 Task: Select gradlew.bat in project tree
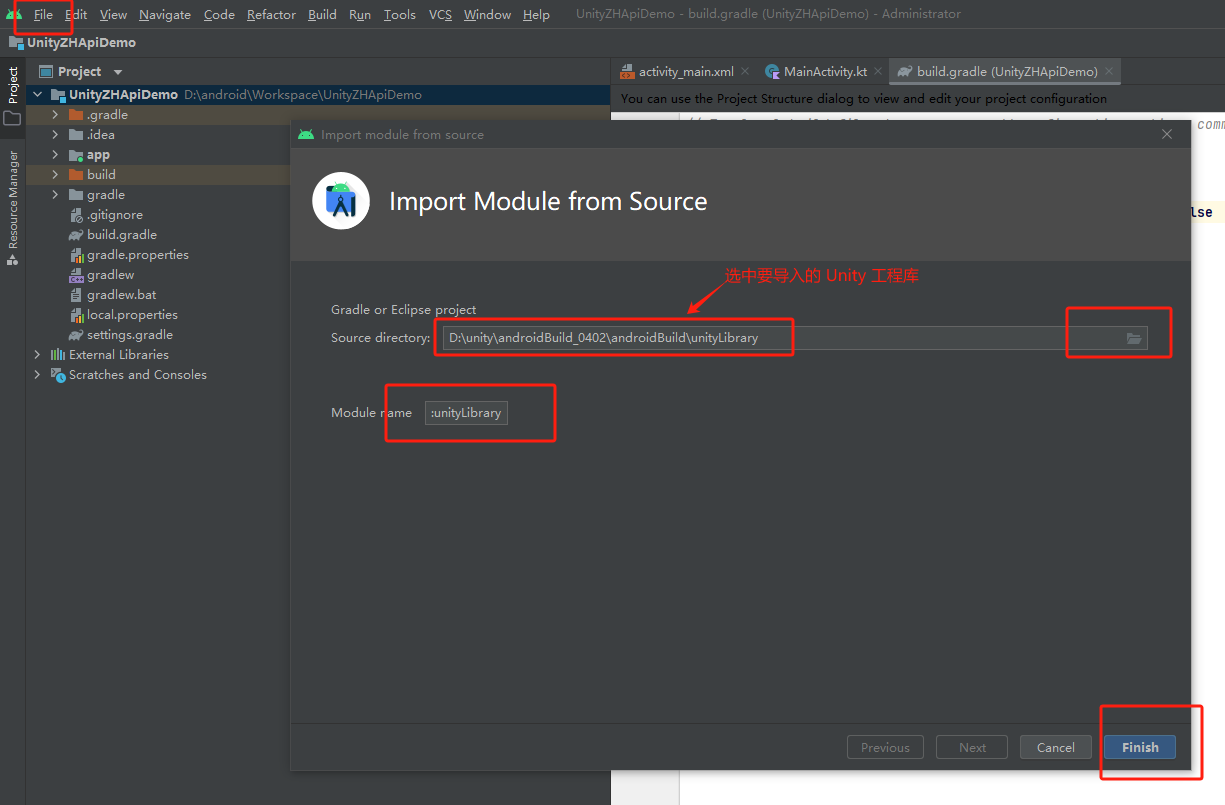[x=121, y=295]
